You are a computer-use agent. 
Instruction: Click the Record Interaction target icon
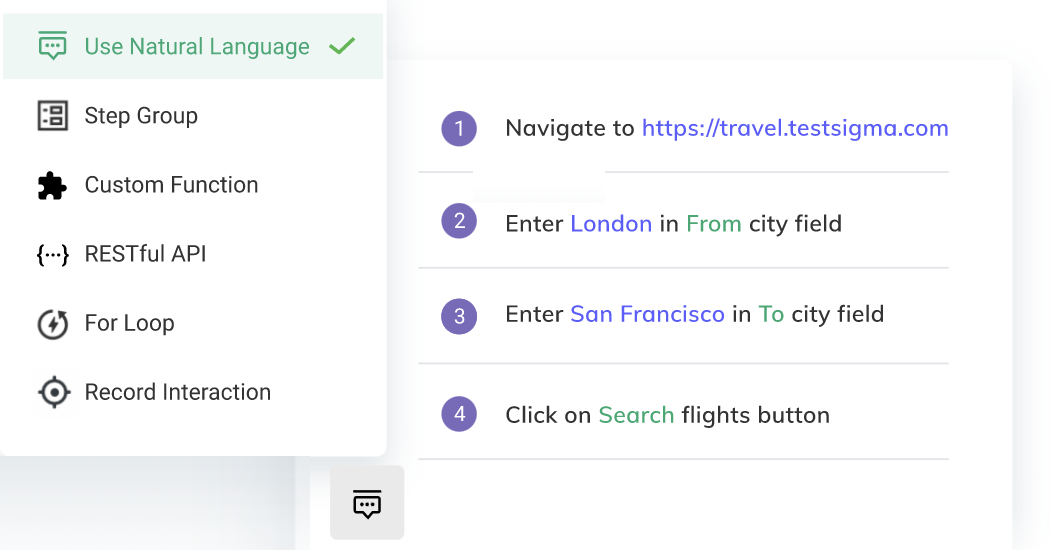coord(52,393)
